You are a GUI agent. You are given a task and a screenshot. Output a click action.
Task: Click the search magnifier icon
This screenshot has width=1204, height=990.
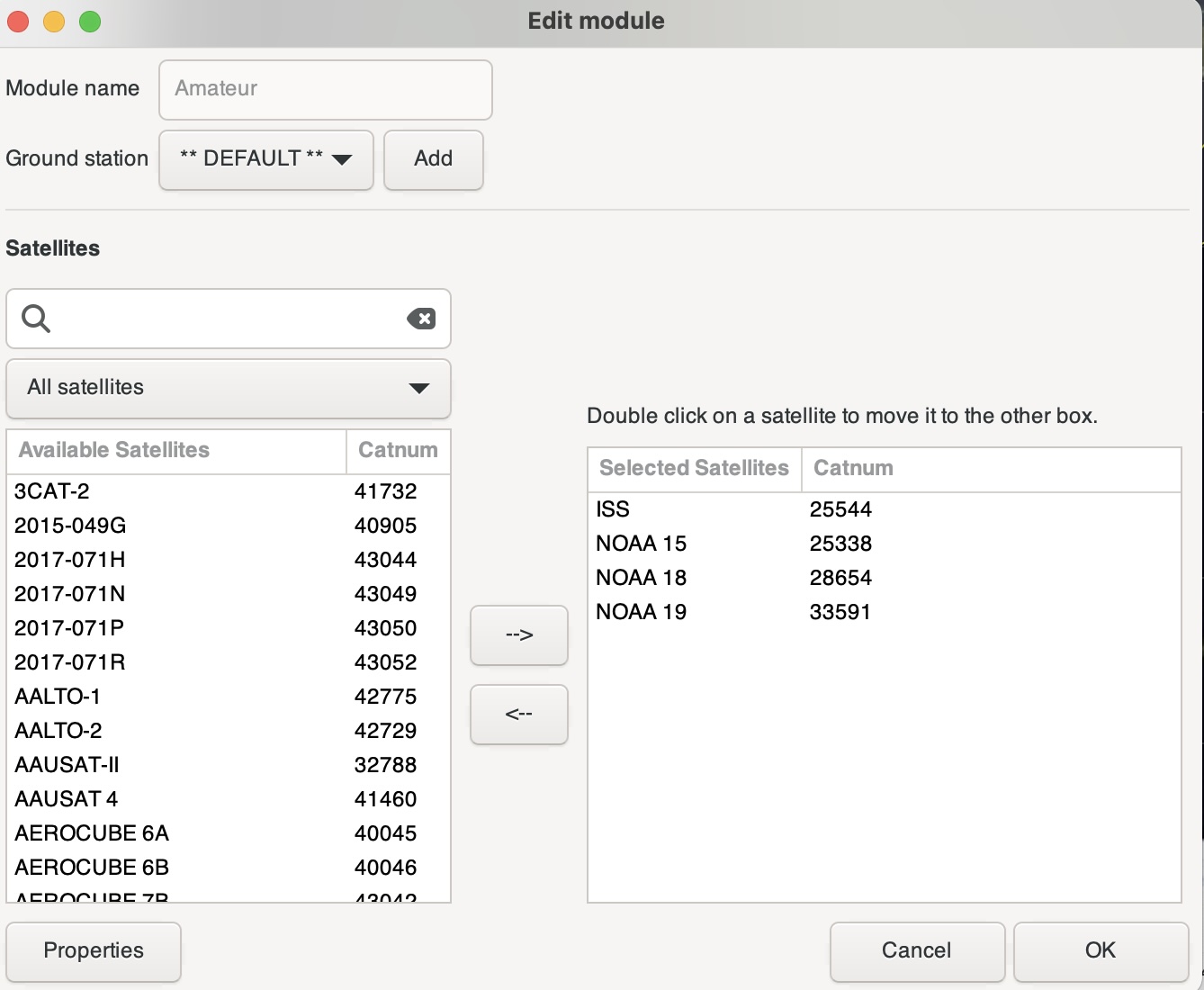point(36,319)
